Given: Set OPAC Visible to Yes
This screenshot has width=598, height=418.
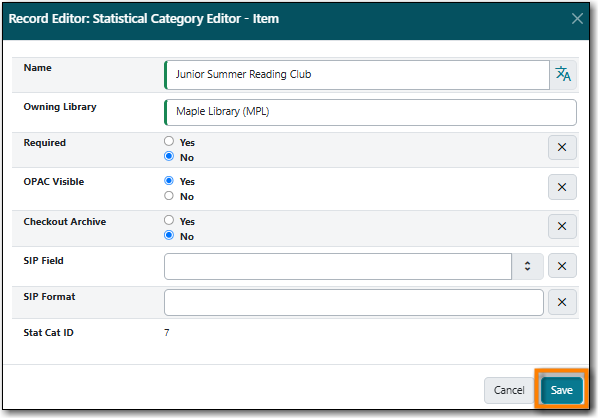Looking at the screenshot, I should pyautogui.click(x=169, y=181).
